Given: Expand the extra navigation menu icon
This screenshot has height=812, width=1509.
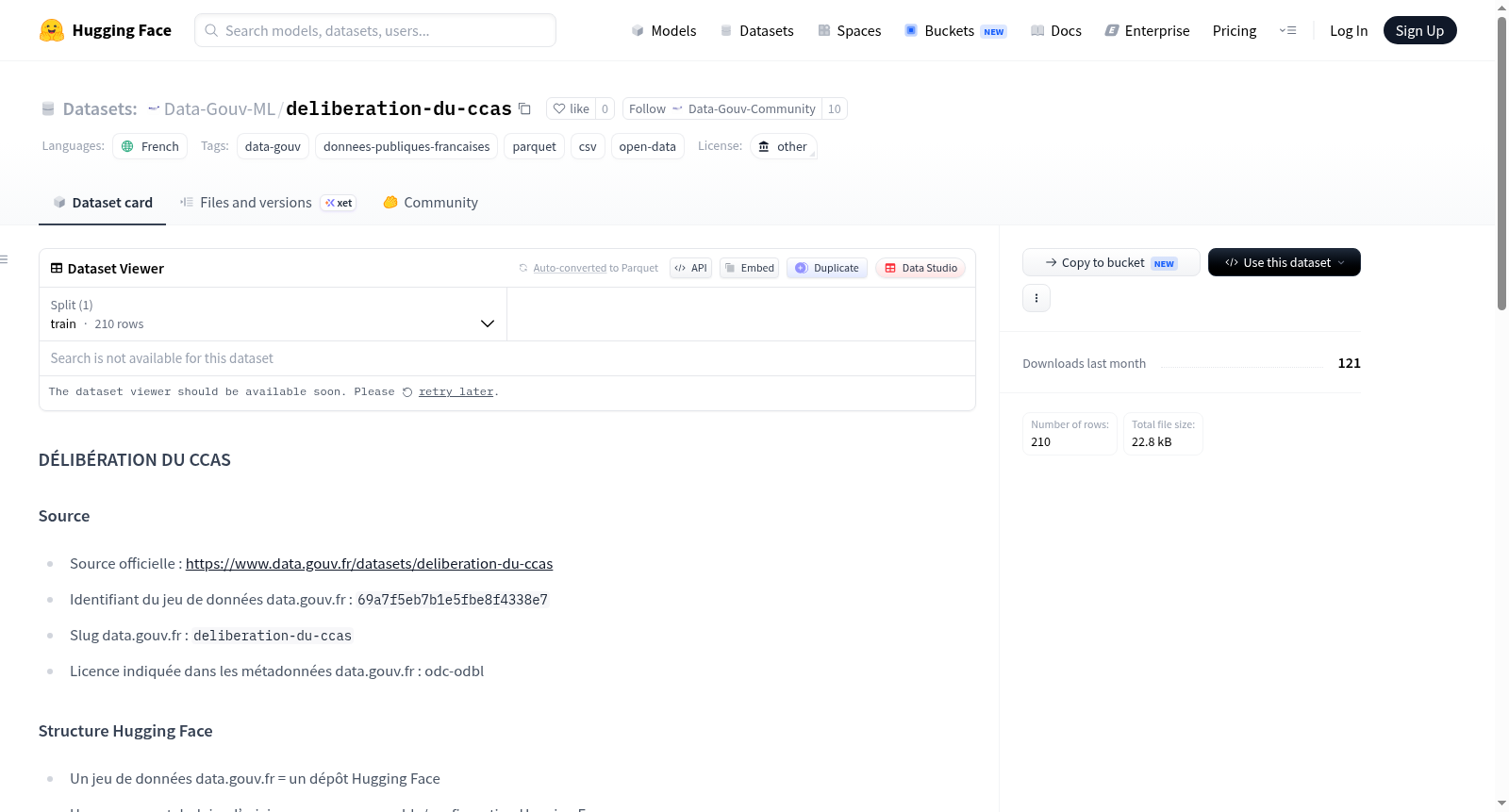Looking at the screenshot, I should (1287, 31).
